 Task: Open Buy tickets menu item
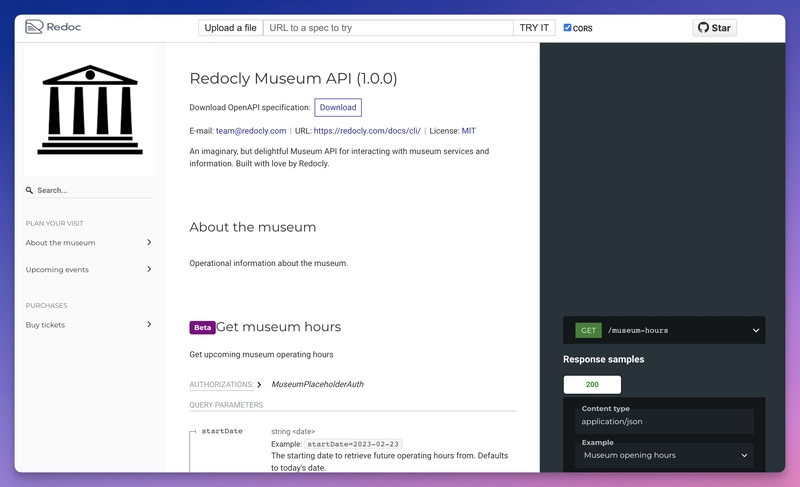(x=45, y=325)
